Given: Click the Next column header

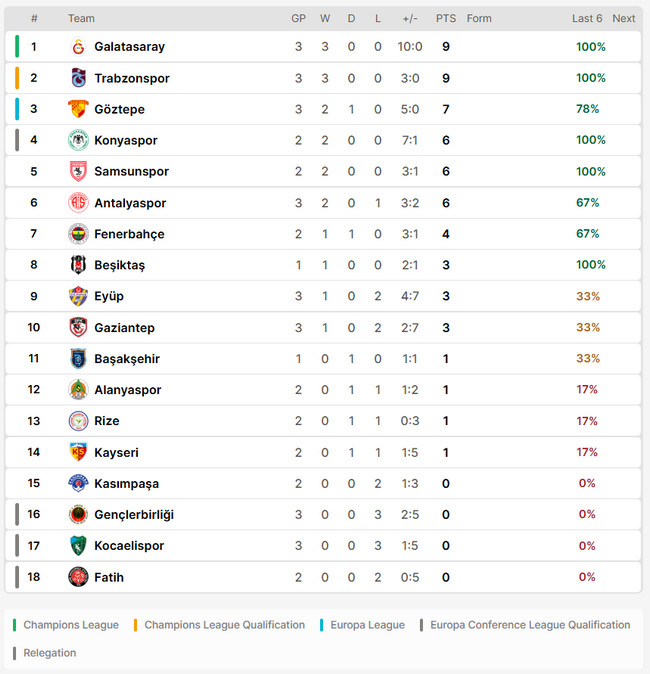Looking at the screenshot, I should pos(623,19).
